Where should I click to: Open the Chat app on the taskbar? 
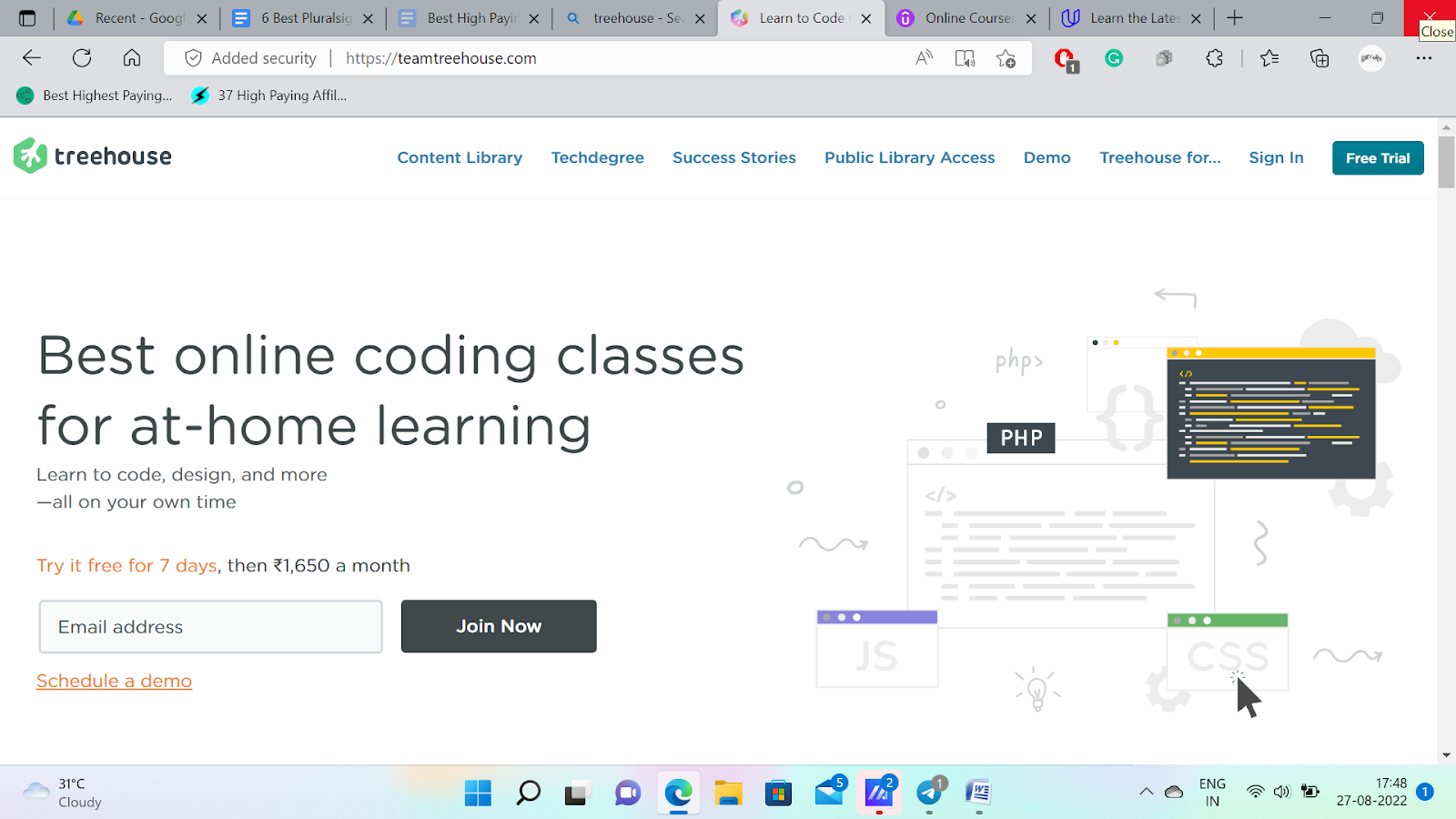628,793
